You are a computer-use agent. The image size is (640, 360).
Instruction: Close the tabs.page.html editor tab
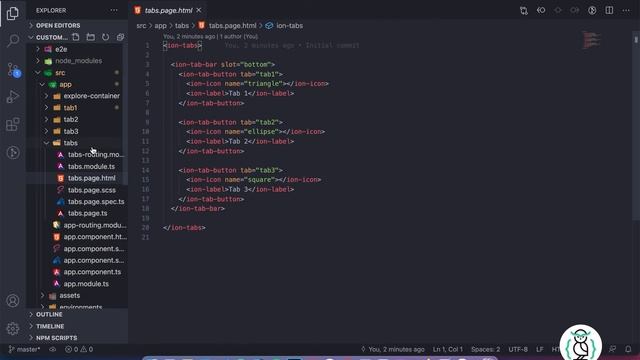[x=199, y=10]
